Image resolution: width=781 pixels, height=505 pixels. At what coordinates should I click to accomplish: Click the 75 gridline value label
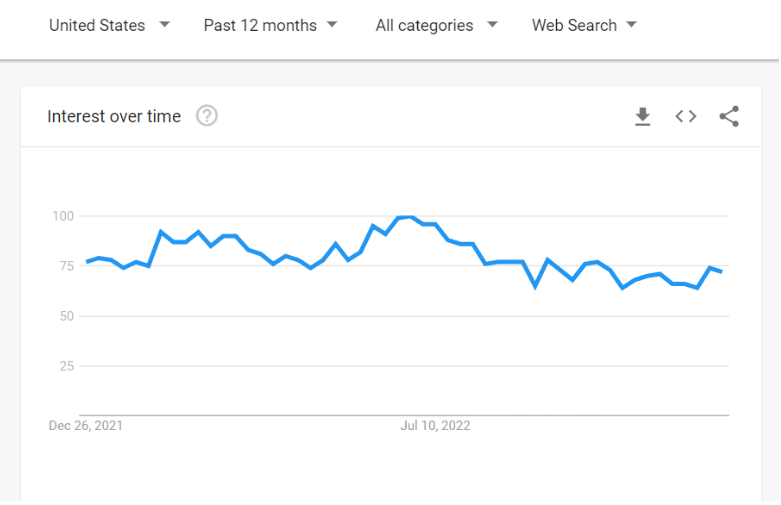[67, 266]
